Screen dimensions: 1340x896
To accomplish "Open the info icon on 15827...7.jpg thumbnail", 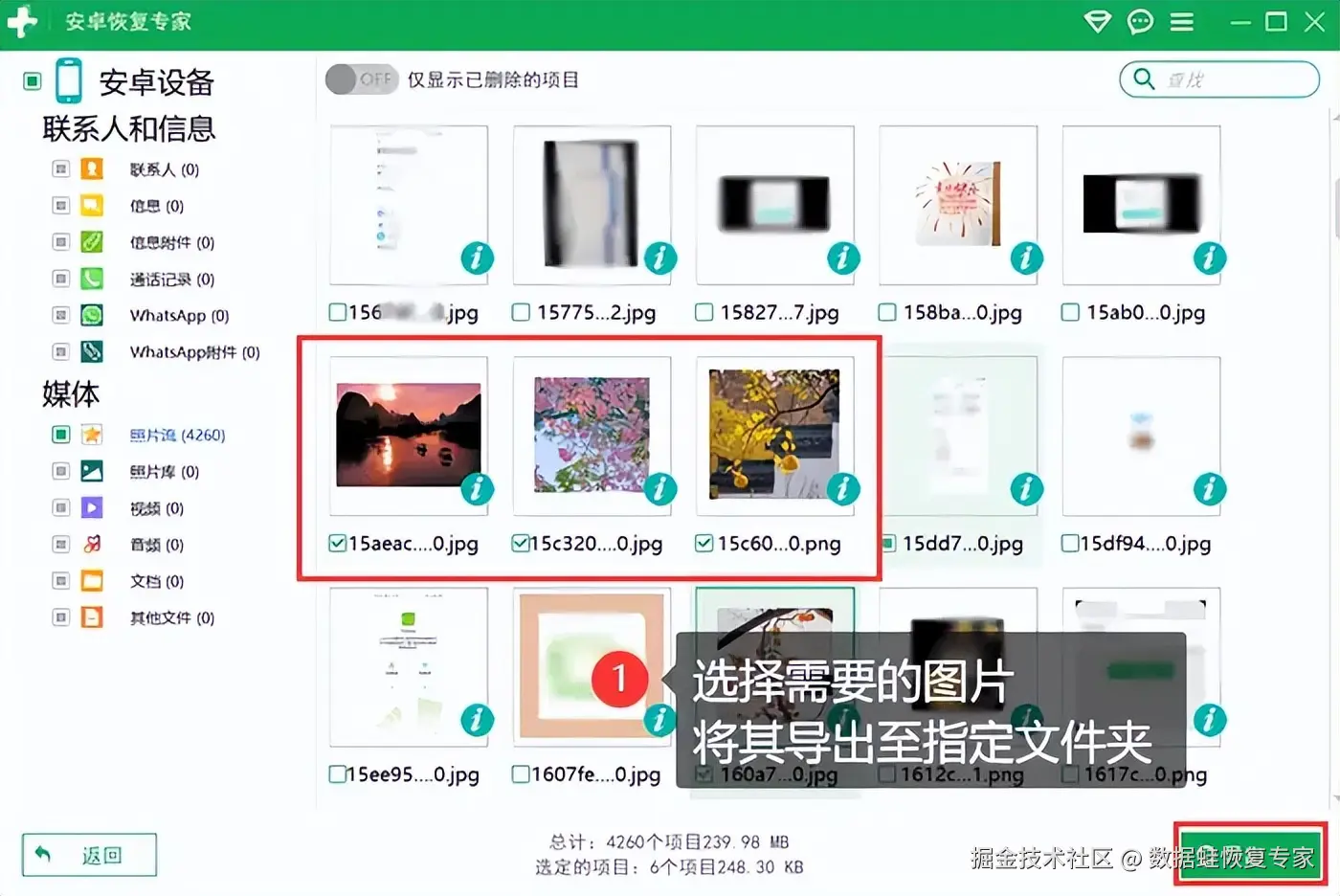I will pos(843,258).
